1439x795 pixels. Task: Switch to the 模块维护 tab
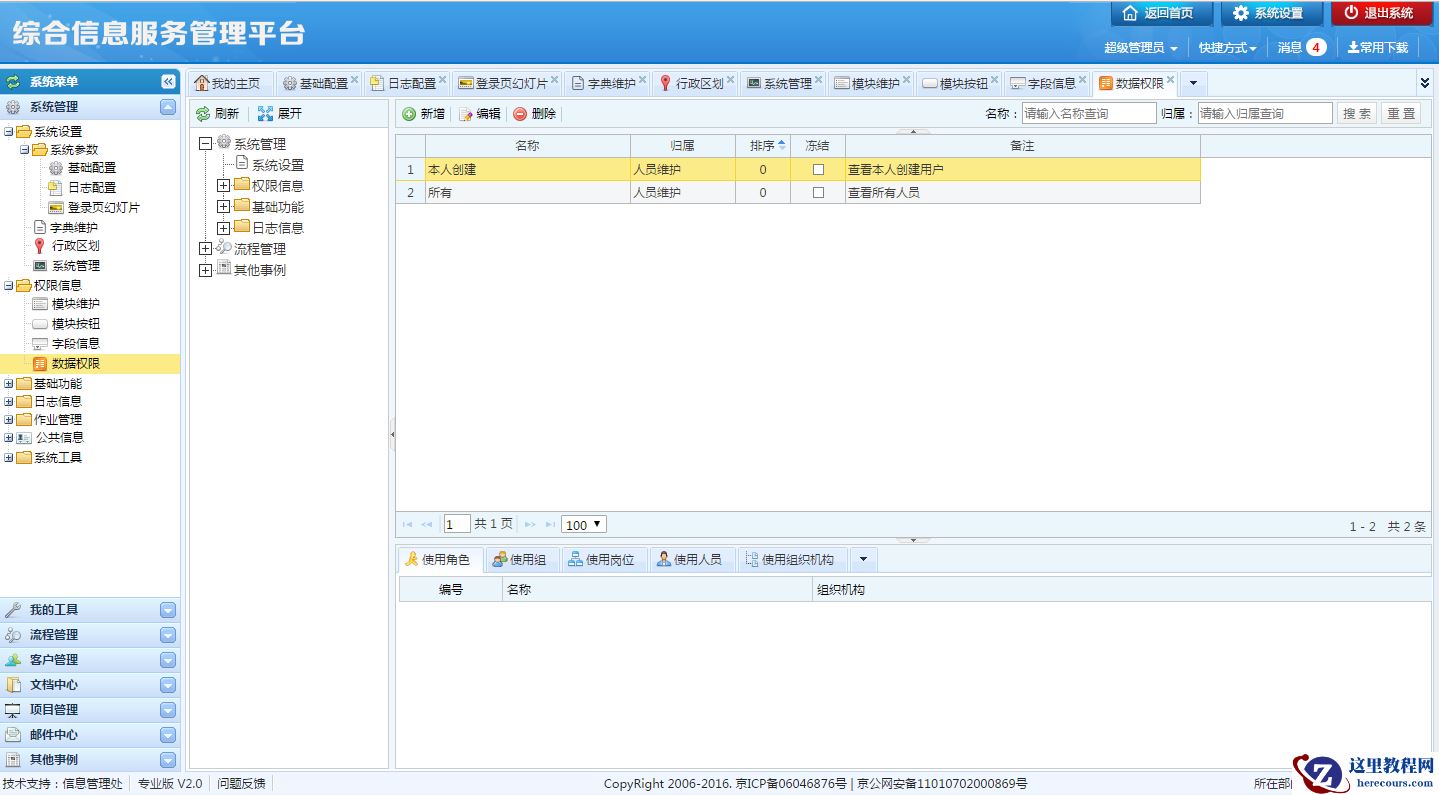867,83
